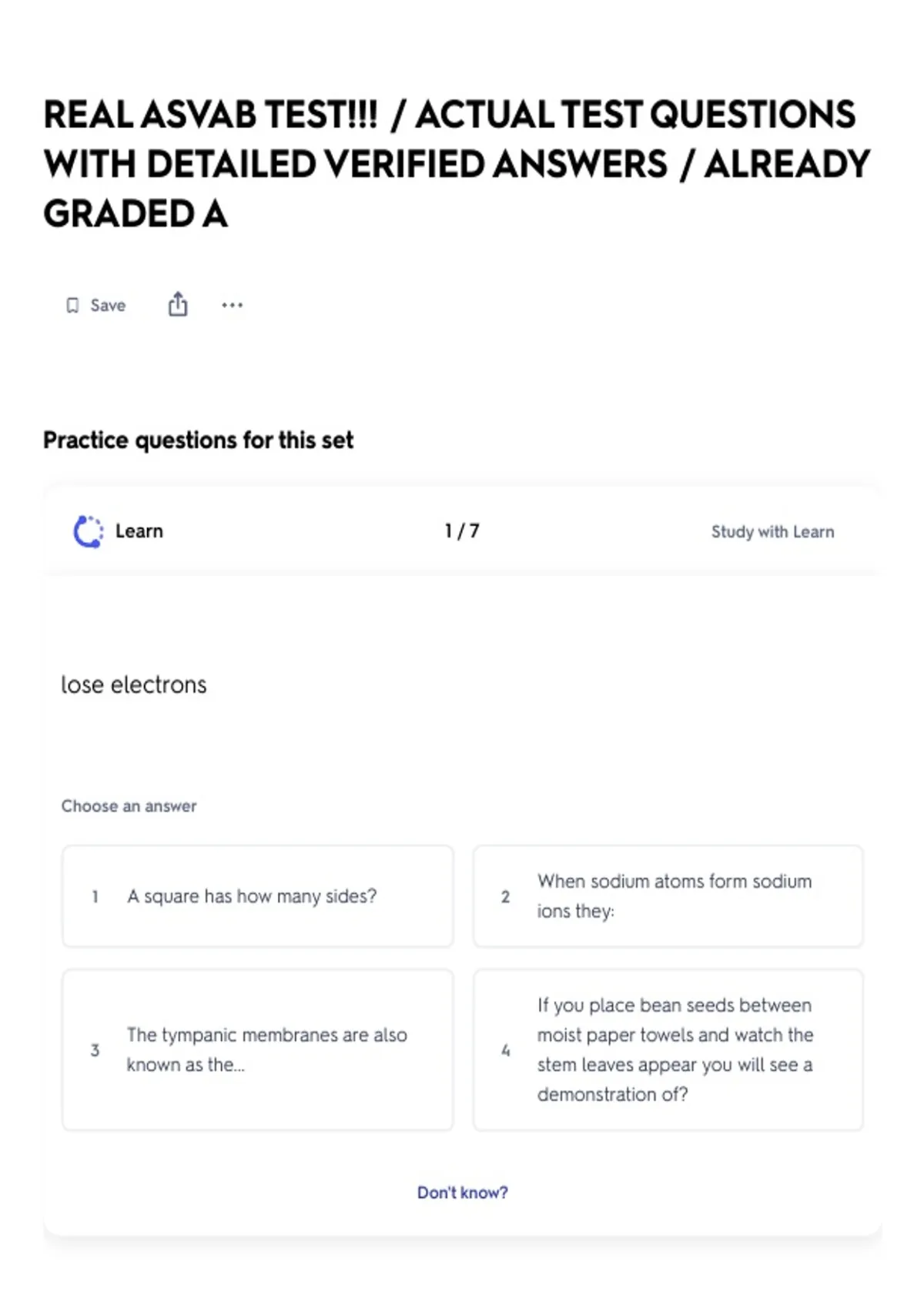924x1309 pixels.
Task: Open the three-dot more options menu
Action: coord(232,306)
